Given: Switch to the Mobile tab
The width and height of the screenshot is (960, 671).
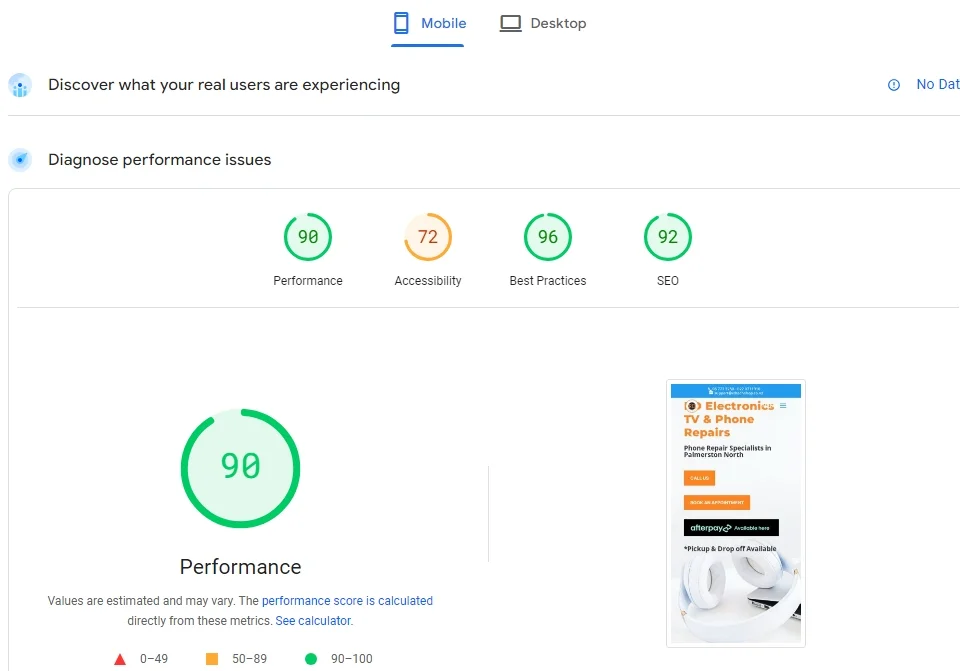Looking at the screenshot, I should coord(427,23).
